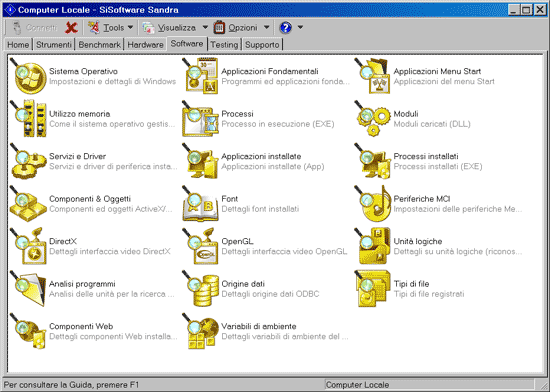
Task: Click 'Processo in esecuzione (EXE)' description
Action: (x=278, y=124)
